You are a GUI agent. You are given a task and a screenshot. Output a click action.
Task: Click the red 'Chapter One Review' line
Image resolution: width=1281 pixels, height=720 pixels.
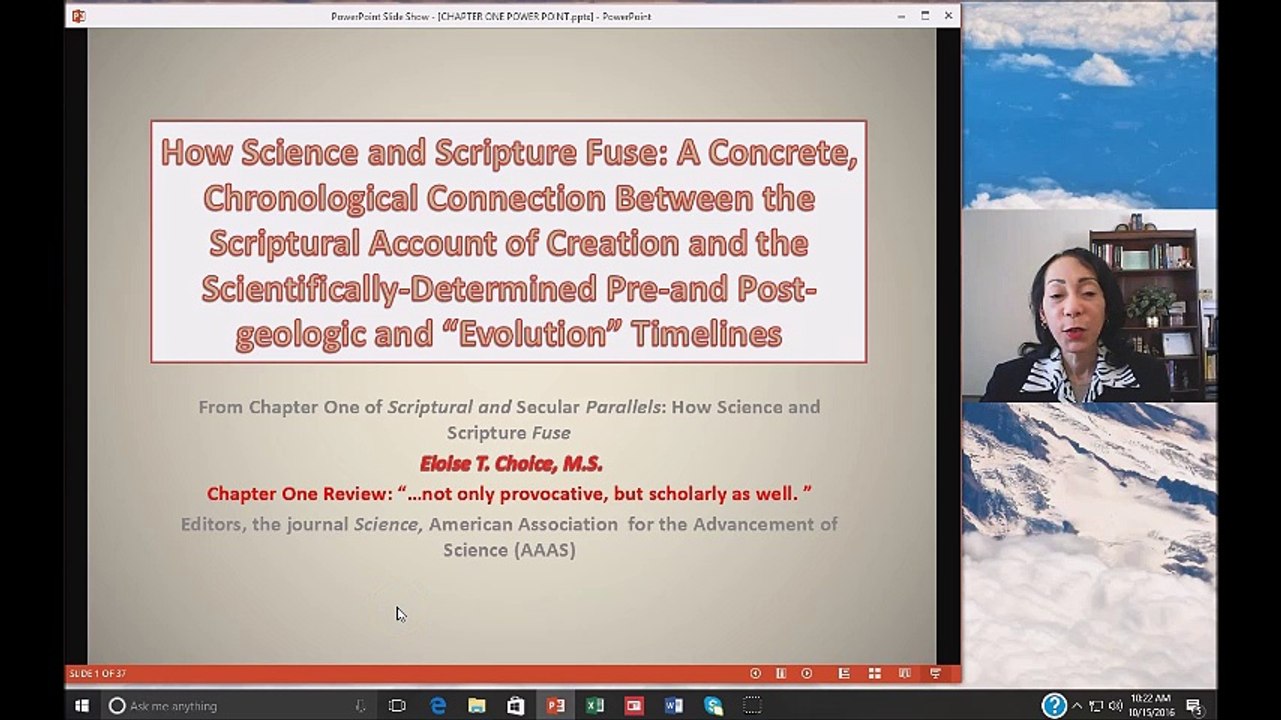509,494
